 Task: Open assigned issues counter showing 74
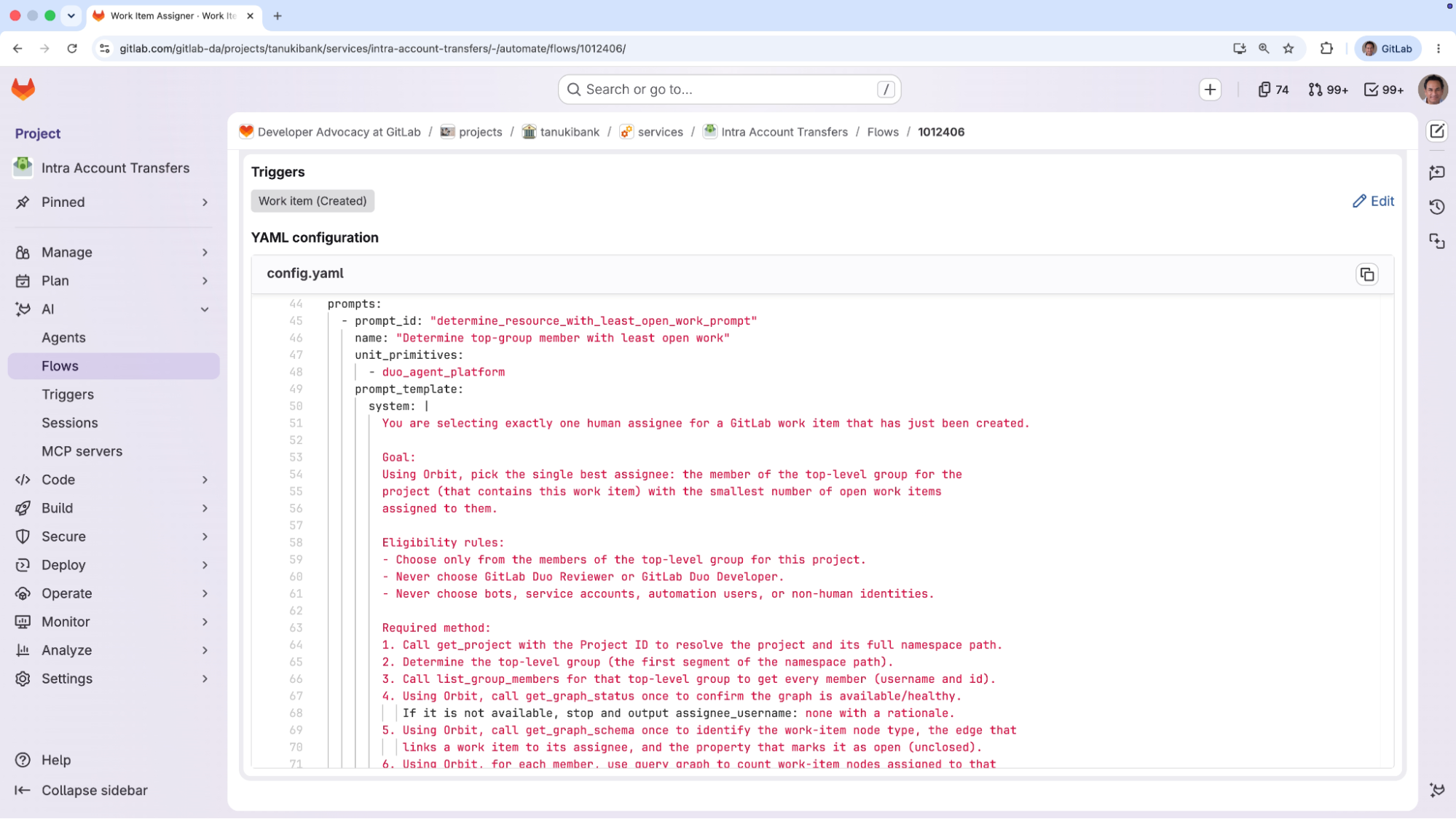point(1273,90)
